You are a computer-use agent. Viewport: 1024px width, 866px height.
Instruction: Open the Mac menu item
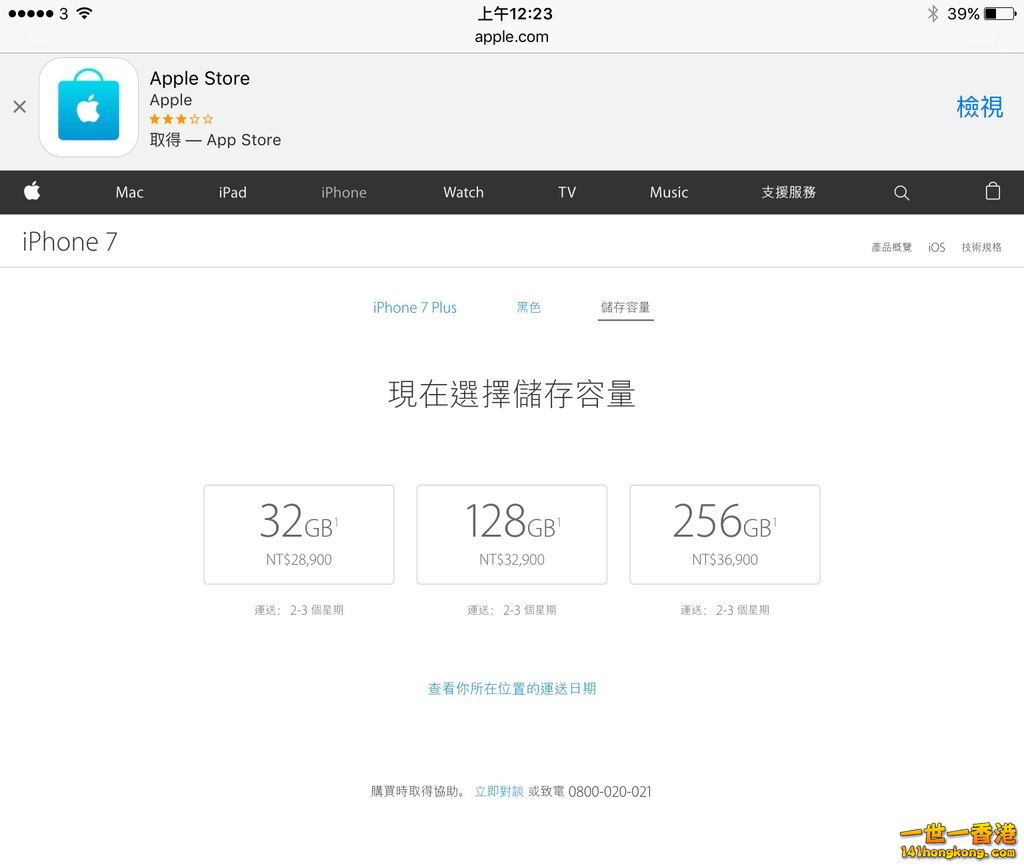(129, 193)
